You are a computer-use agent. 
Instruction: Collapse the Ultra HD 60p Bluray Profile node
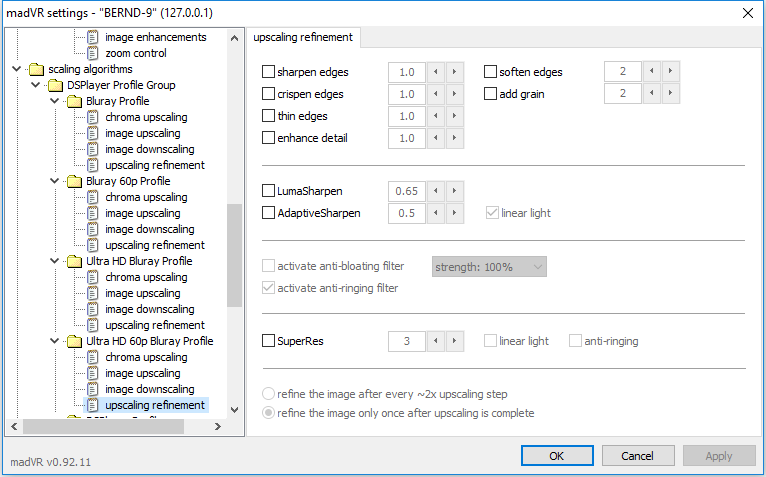pos(55,341)
